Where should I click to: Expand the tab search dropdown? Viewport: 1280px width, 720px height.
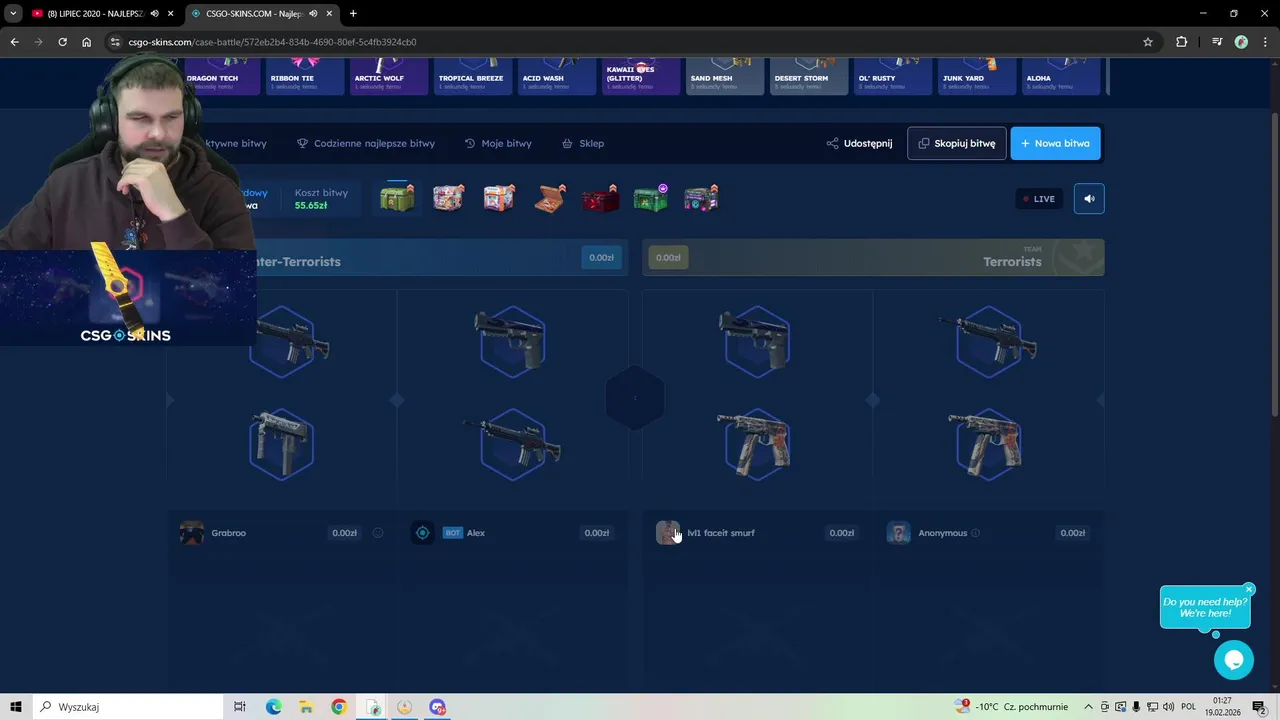pyautogui.click(x=13, y=13)
